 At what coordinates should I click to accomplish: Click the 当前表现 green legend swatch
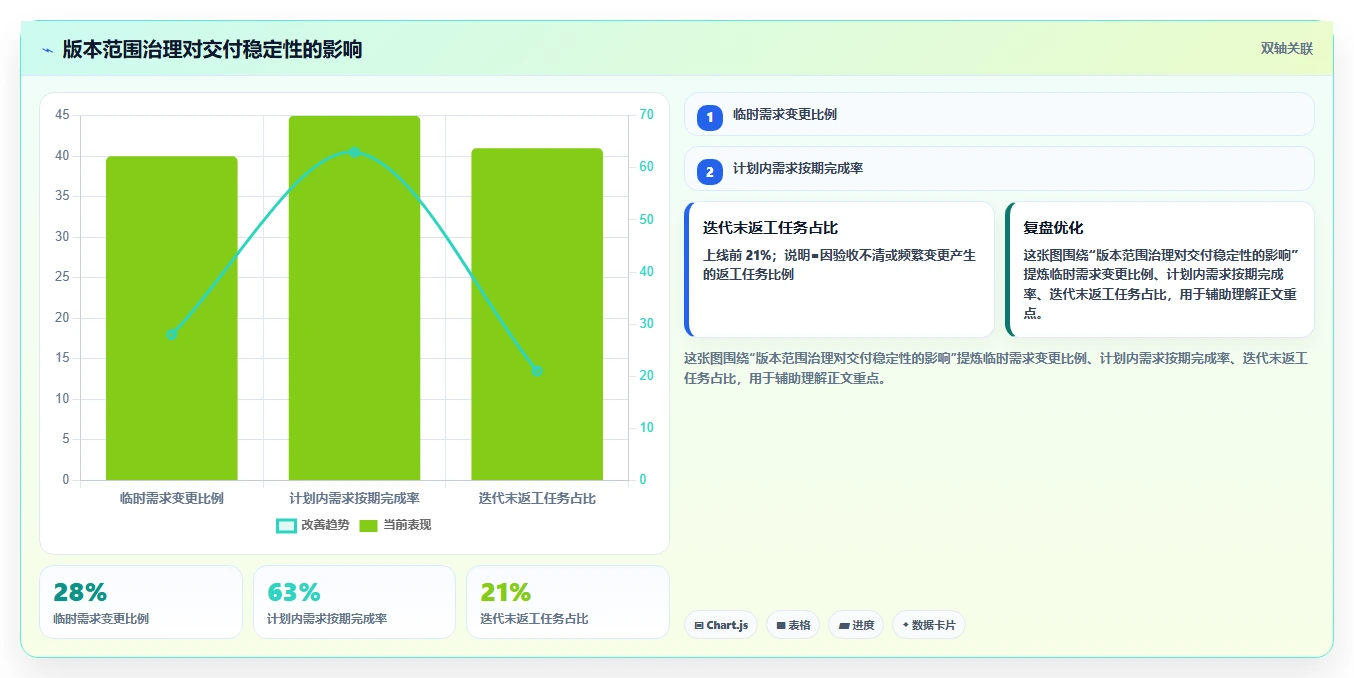click(369, 525)
